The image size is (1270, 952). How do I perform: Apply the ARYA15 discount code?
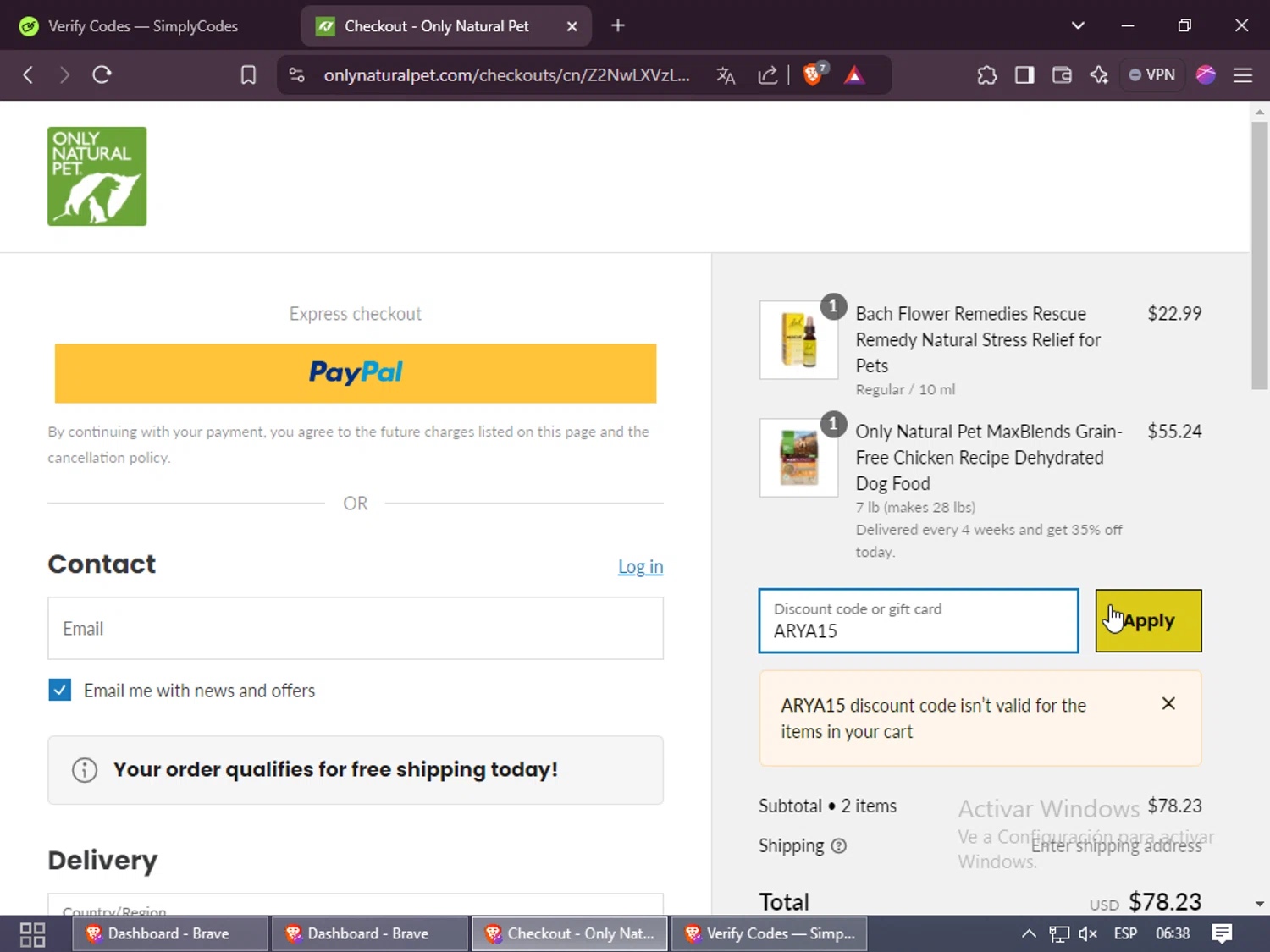click(1148, 621)
